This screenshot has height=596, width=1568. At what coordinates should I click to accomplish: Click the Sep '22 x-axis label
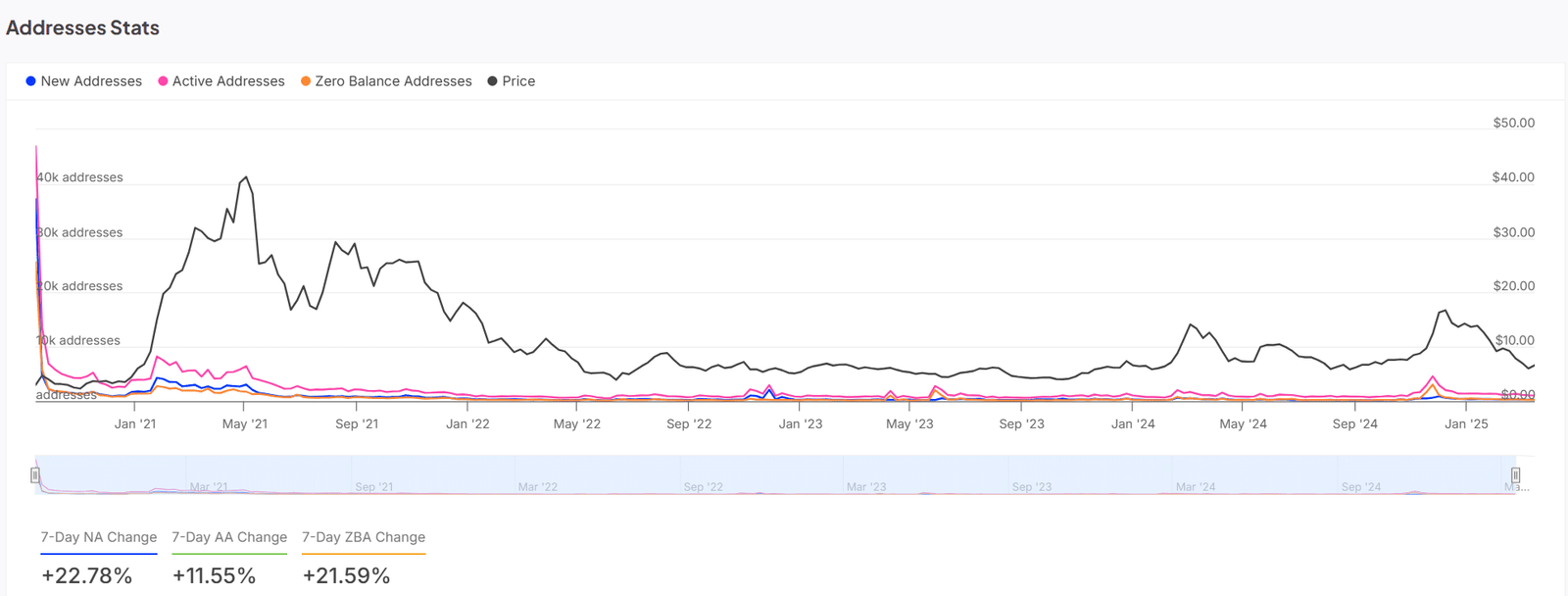(x=689, y=424)
